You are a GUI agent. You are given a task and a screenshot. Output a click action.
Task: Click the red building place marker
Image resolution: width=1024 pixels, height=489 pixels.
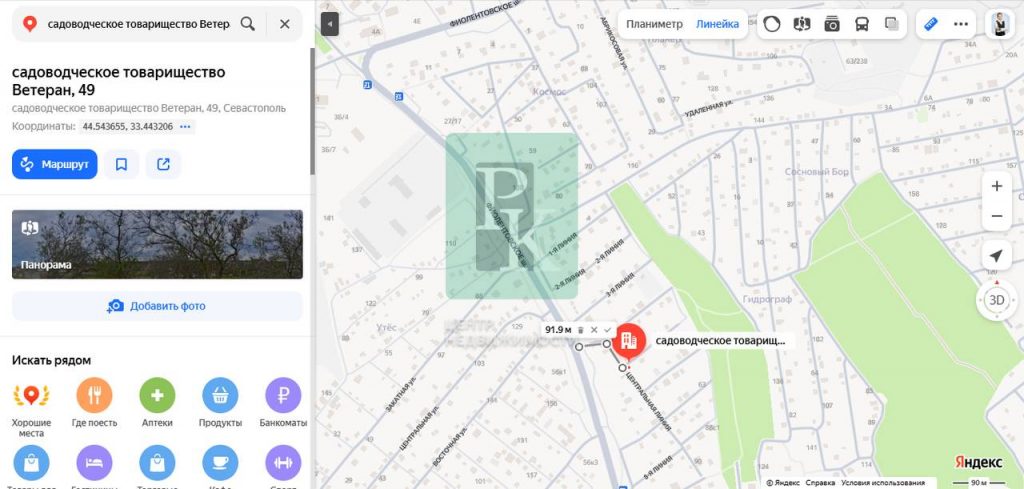click(x=629, y=341)
